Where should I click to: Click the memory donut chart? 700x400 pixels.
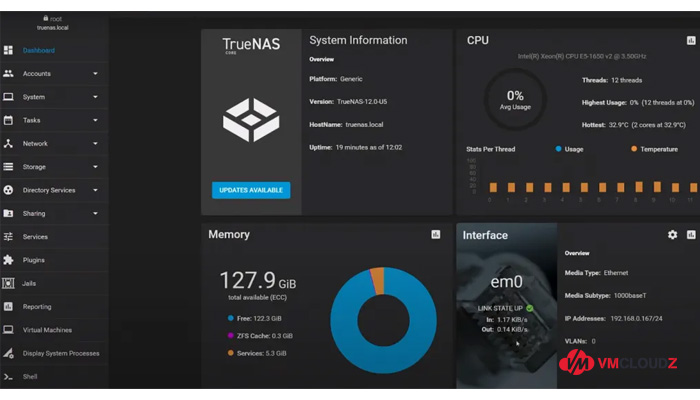click(x=383, y=320)
